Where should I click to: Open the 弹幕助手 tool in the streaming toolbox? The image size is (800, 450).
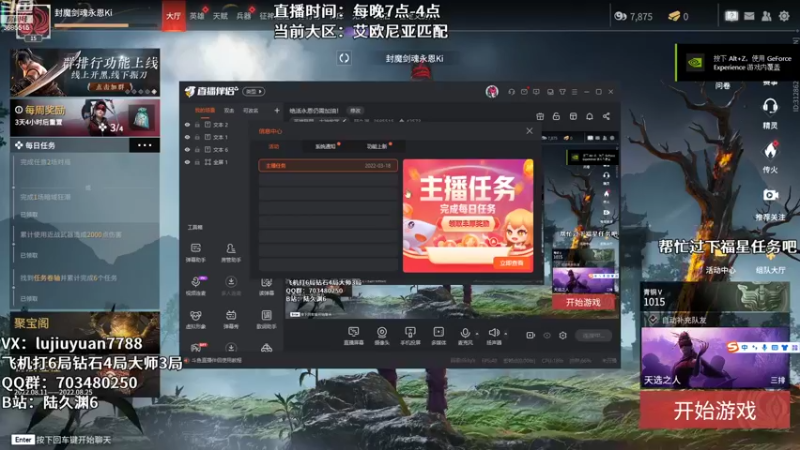click(x=195, y=252)
